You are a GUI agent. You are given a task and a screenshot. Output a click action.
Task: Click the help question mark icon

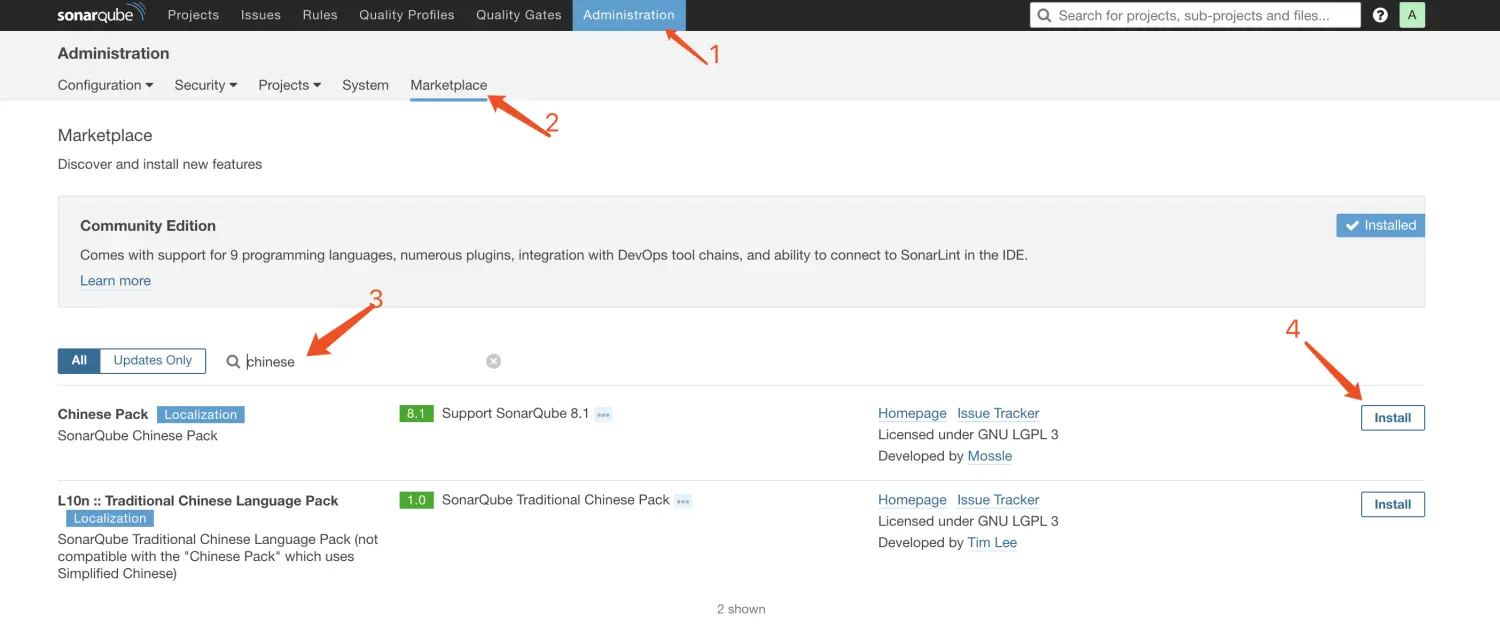(x=1380, y=14)
